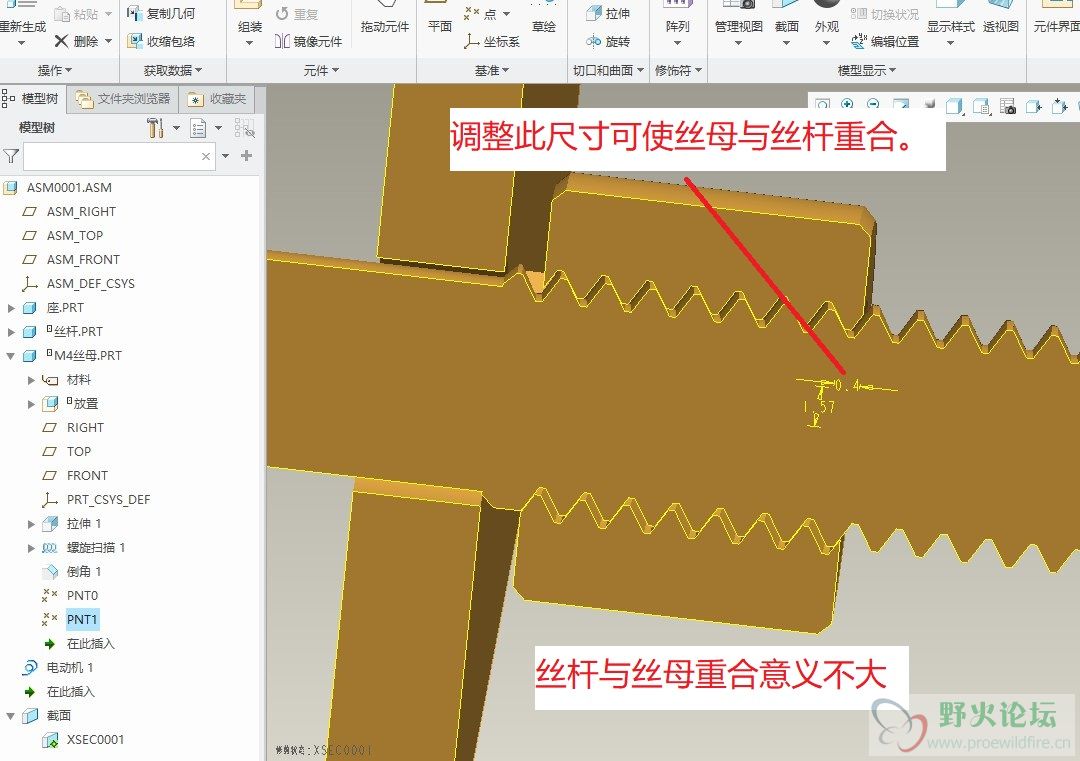Screen dimensions: 1080x761
Task: Open the 删除 dropdown arrow
Action: [109, 41]
